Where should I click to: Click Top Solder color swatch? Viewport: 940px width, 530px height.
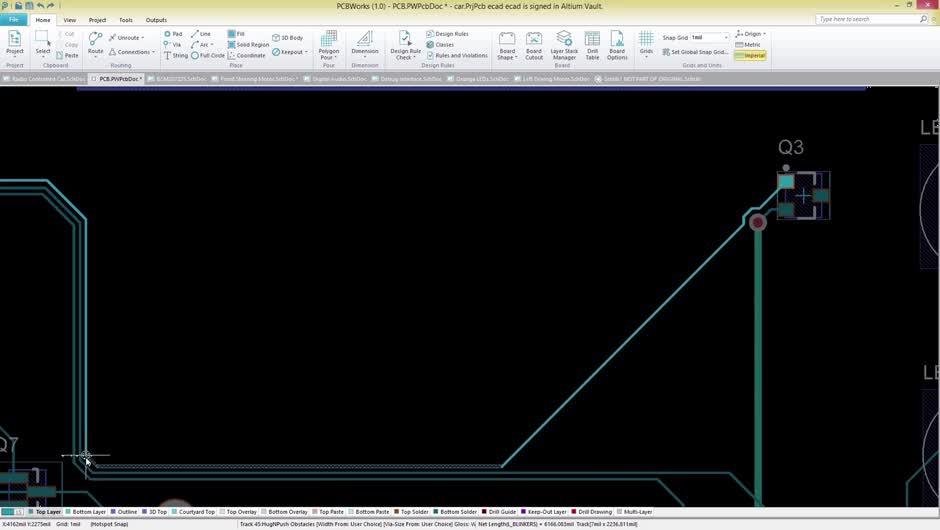[x=396, y=512]
